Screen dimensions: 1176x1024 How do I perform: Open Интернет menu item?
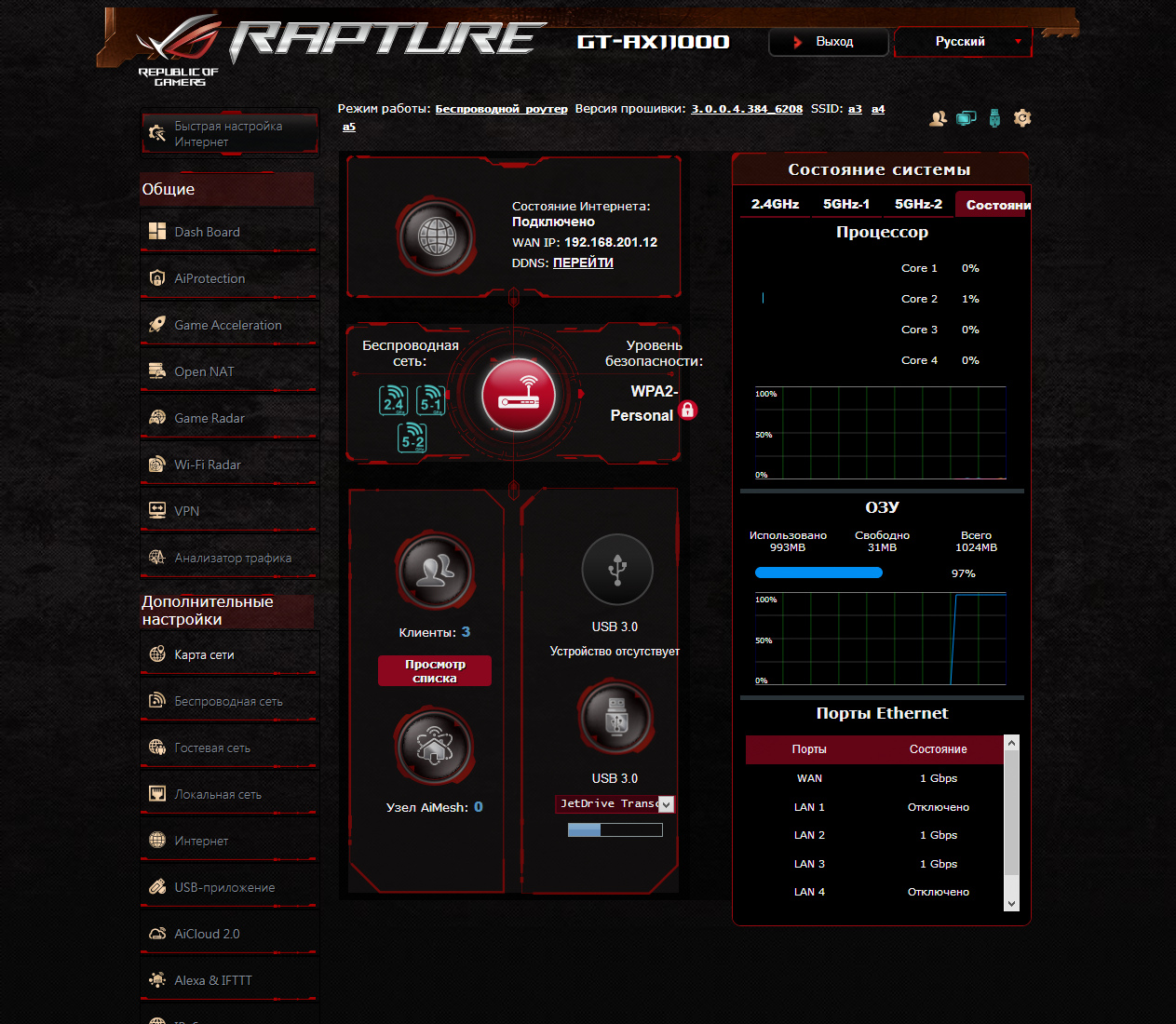pos(229,841)
